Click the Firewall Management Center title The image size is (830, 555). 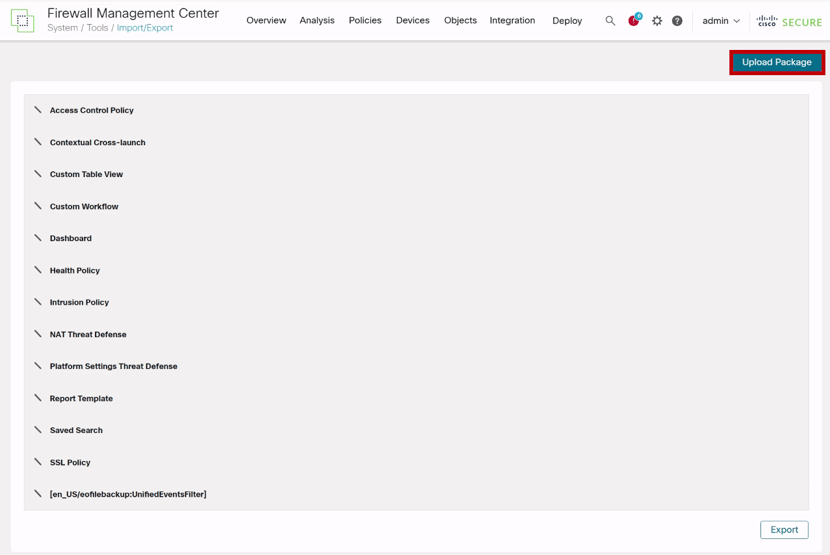(x=133, y=13)
